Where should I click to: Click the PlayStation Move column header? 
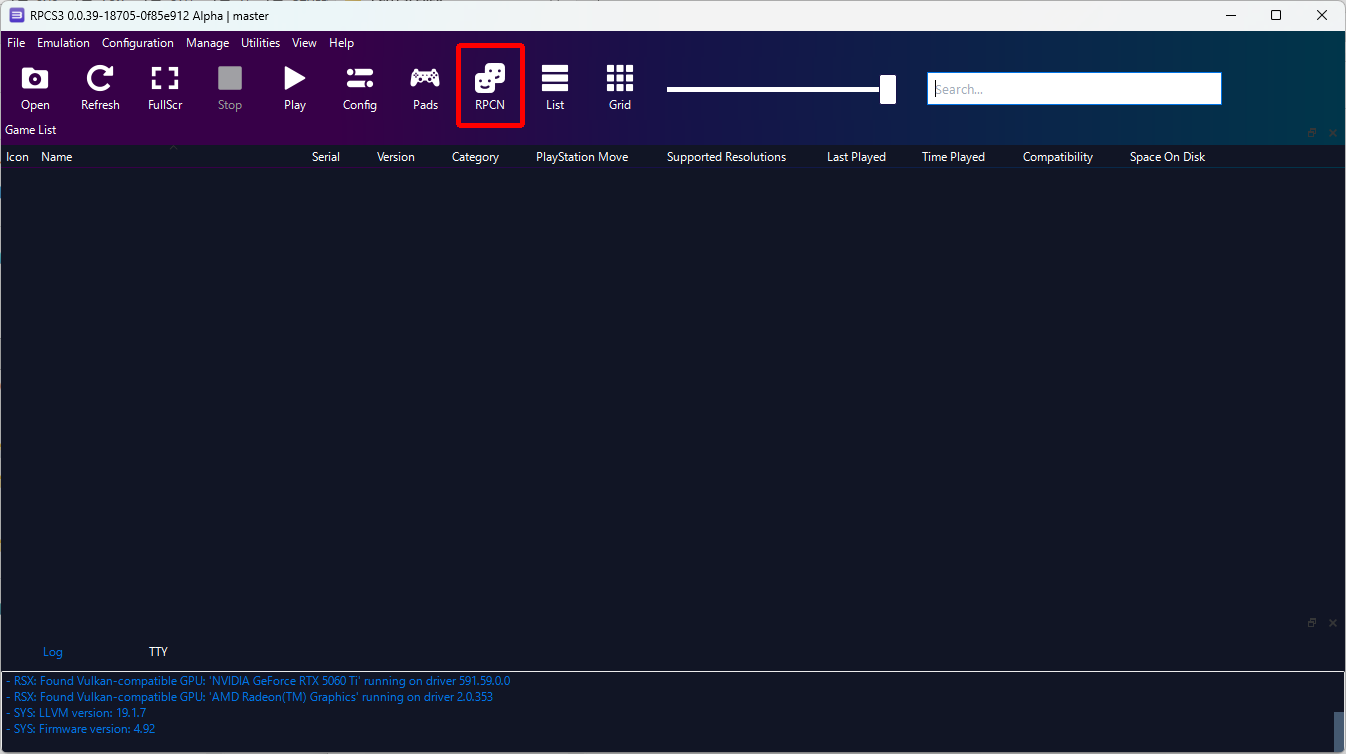coord(582,157)
